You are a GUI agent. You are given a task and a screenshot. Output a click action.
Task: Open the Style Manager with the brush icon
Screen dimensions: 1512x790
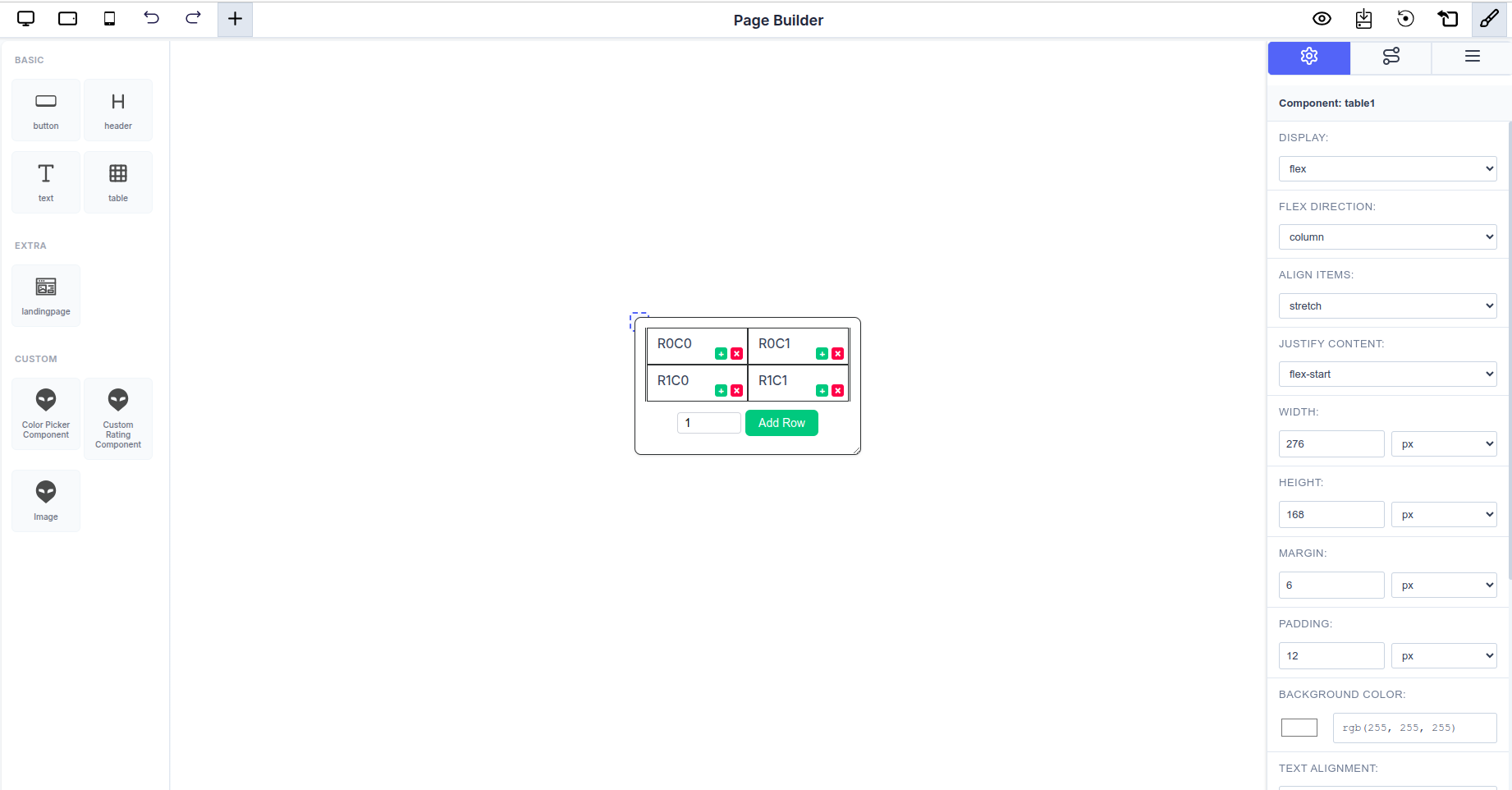(x=1489, y=18)
